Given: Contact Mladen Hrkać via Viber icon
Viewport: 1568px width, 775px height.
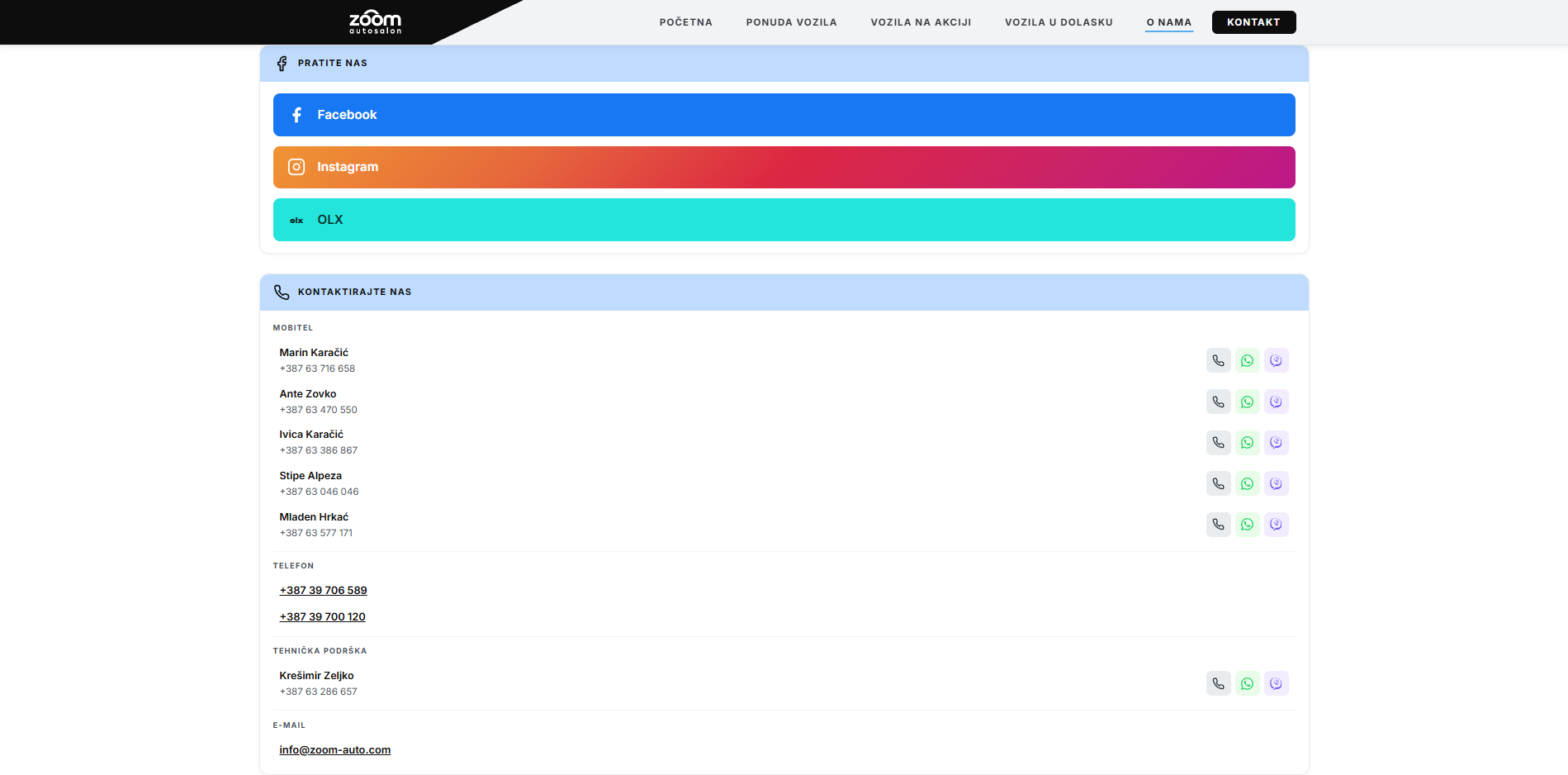Looking at the screenshot, I should pyautogui.click(x=1276, y=525).
